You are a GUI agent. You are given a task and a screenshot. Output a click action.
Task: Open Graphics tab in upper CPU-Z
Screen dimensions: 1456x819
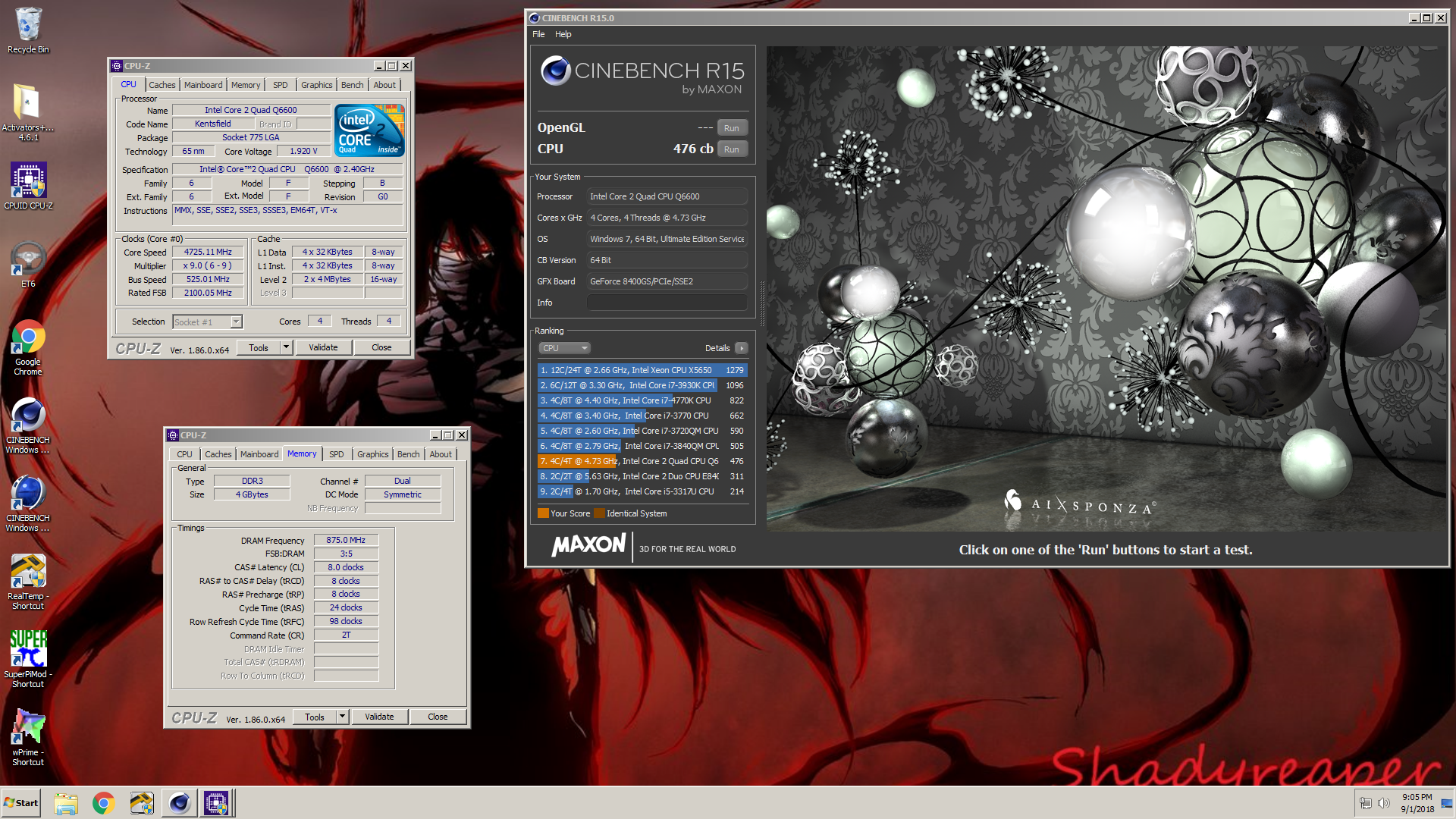(x=316, y=85)
